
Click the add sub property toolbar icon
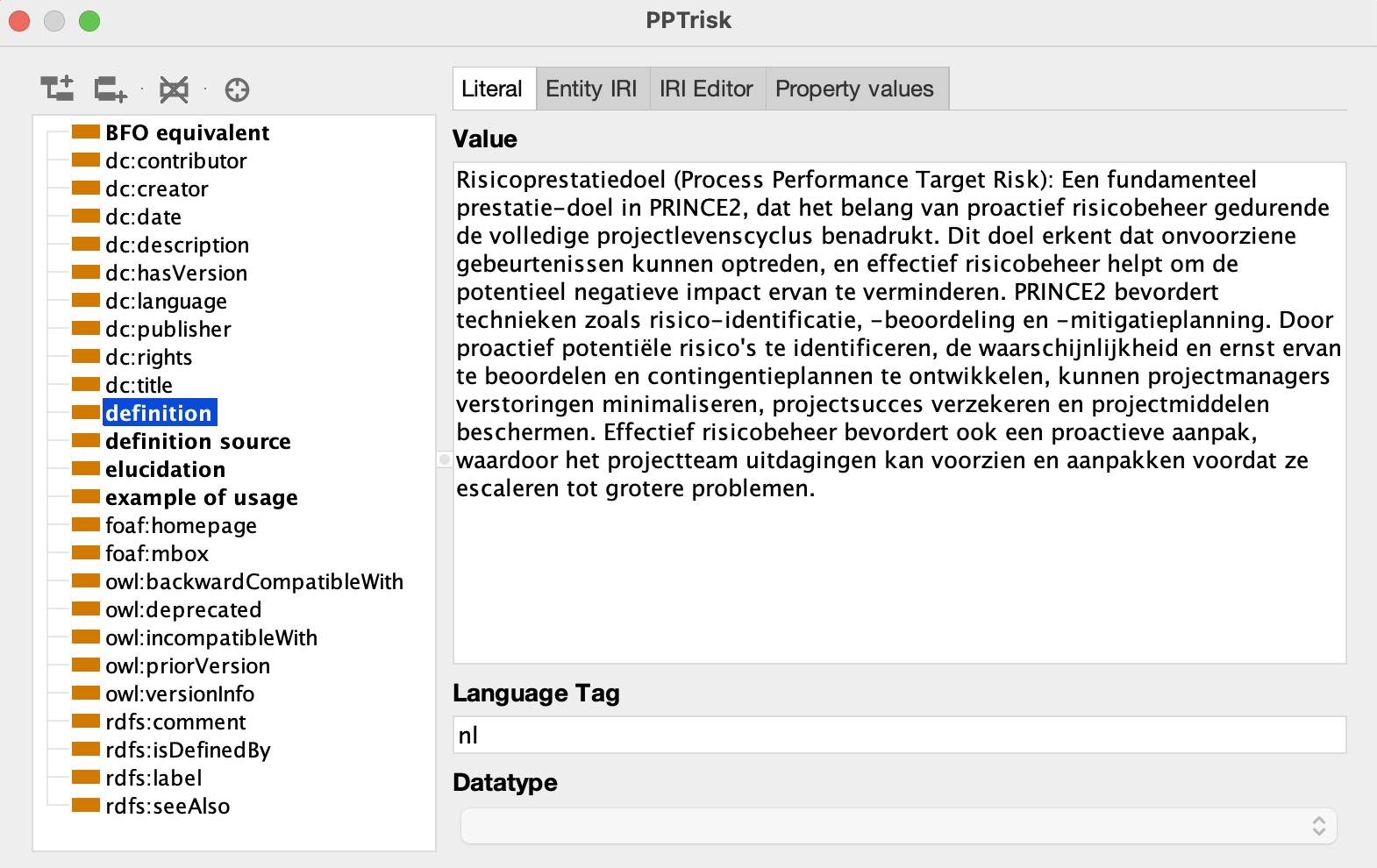[x=58, y=89]
